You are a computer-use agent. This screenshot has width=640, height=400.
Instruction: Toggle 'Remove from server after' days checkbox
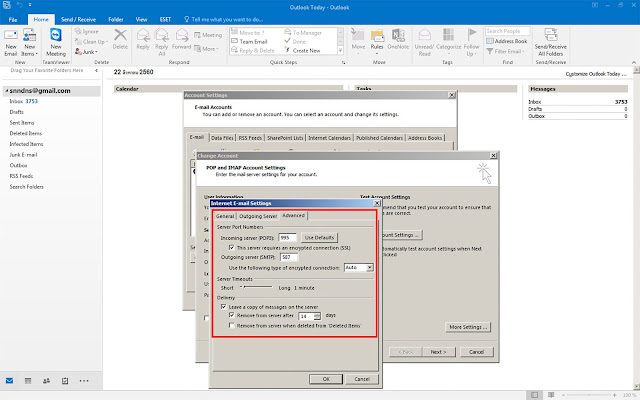click(x=231, y=316)
